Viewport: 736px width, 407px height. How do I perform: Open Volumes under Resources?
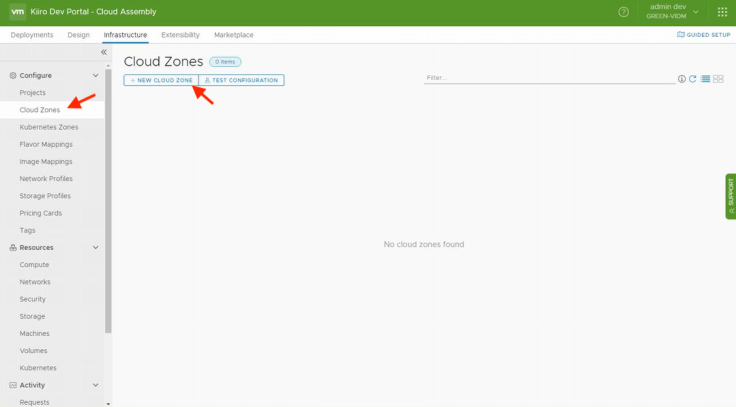[33, 351]
